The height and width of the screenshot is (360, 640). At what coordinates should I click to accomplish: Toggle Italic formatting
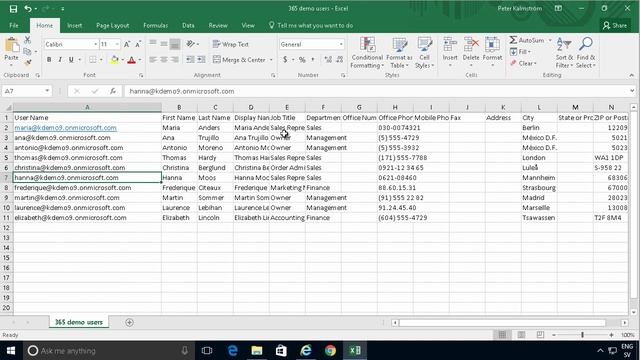[x=60, y=60]
